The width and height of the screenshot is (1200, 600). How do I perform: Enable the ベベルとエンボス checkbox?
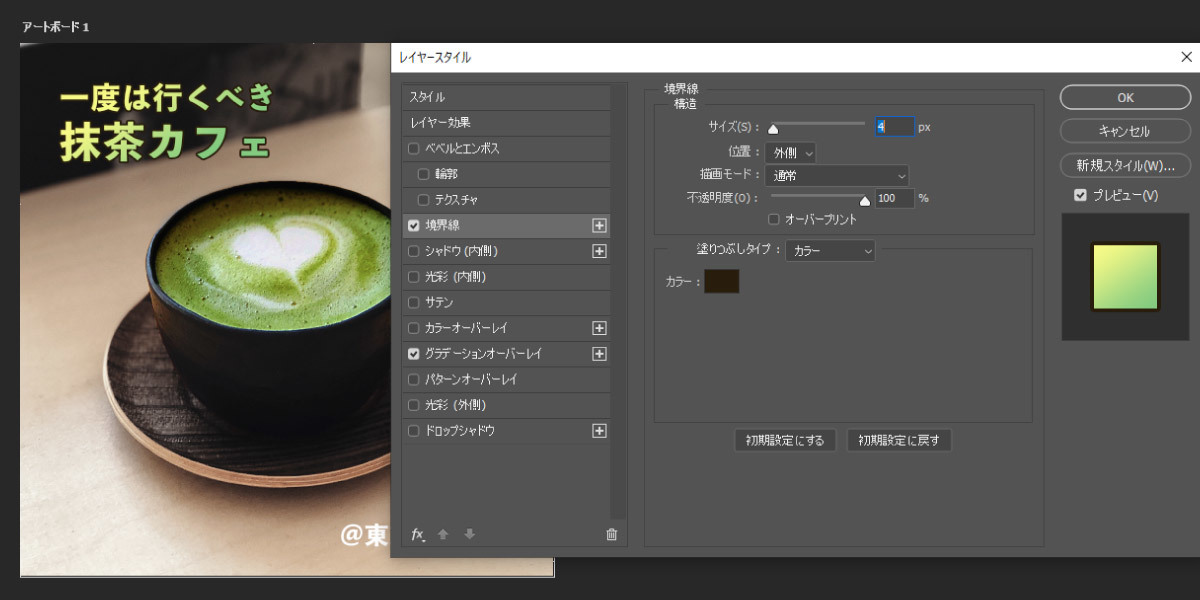click(414, 149)
